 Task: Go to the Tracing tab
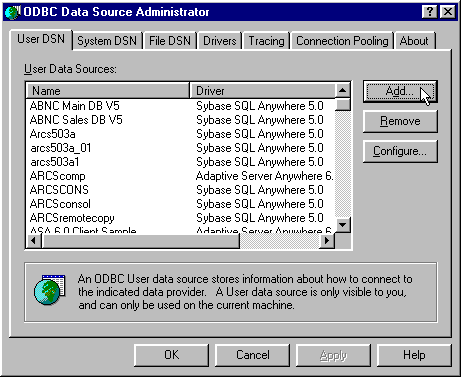click(266, 41)
